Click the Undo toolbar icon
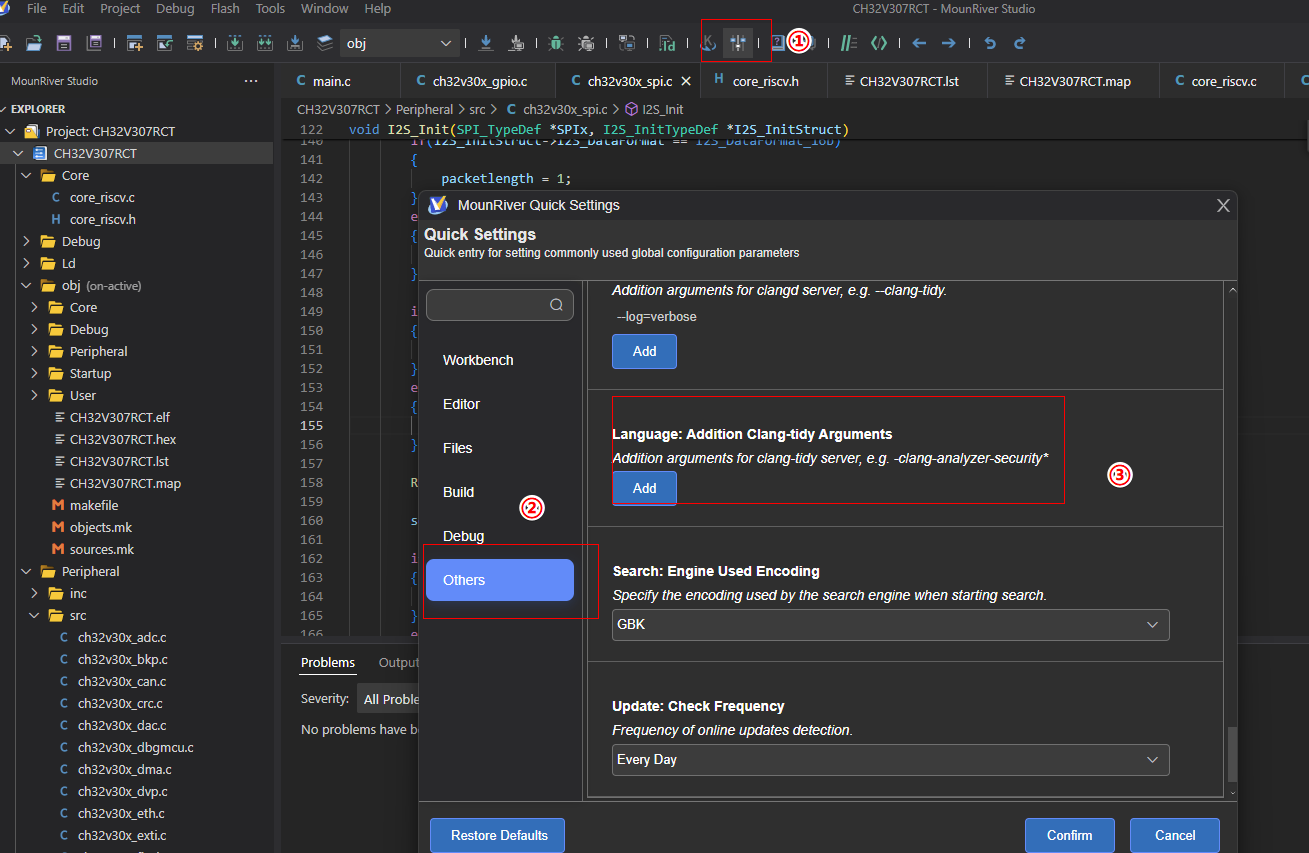Screen dimensions: 1309x853 [990, 43]
